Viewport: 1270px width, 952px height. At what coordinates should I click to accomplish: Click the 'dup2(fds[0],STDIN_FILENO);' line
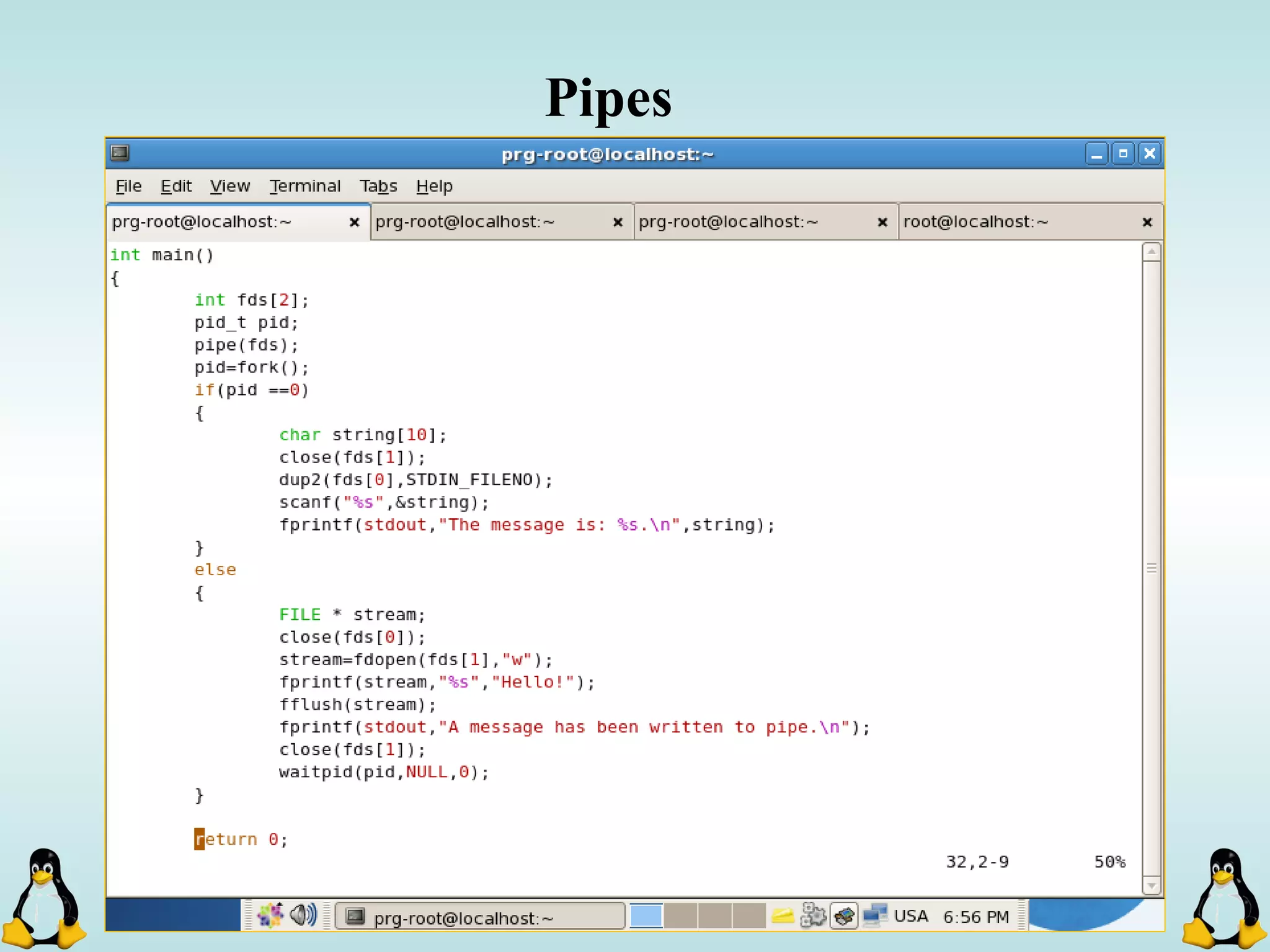415,480
